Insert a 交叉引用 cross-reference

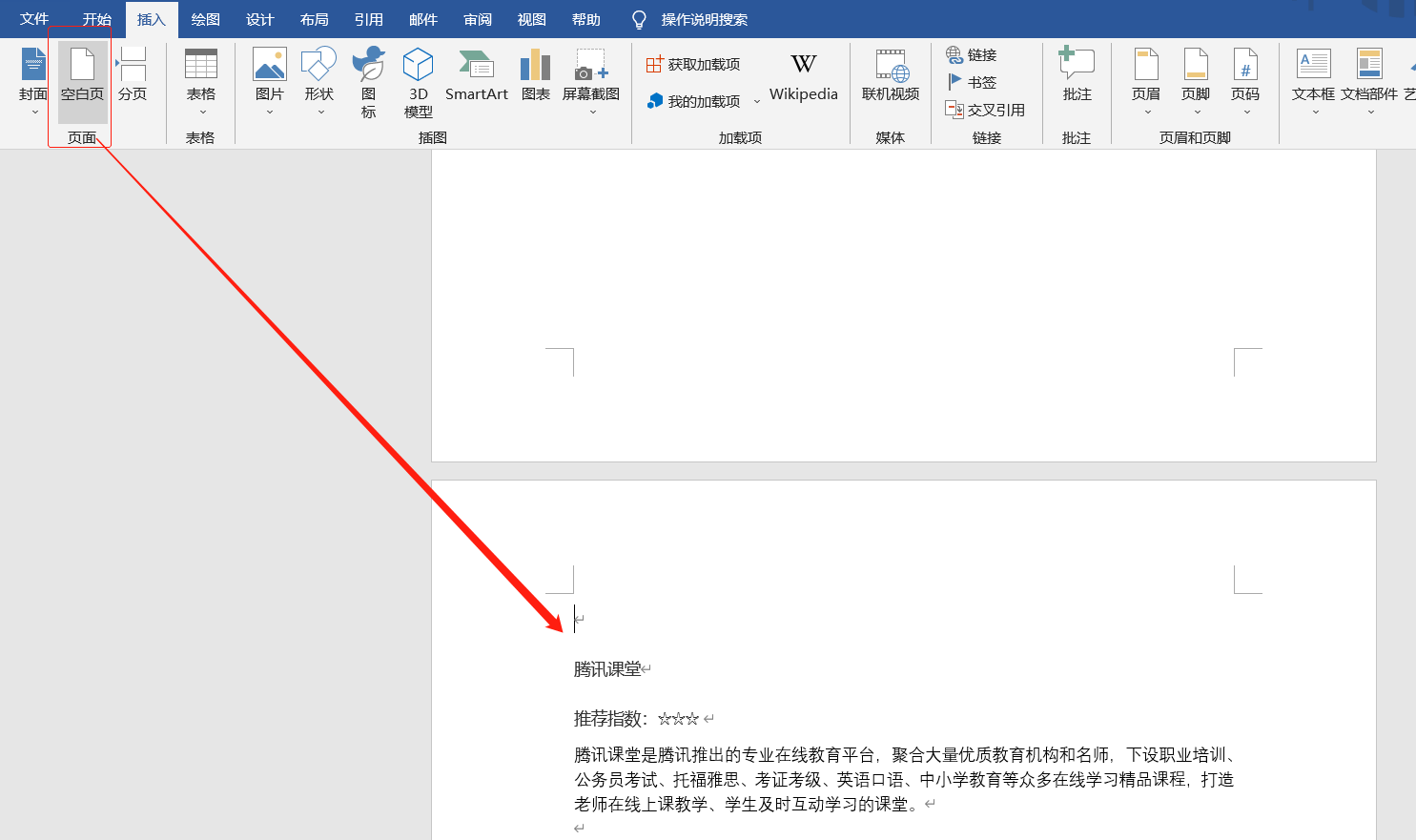(985, 111)
